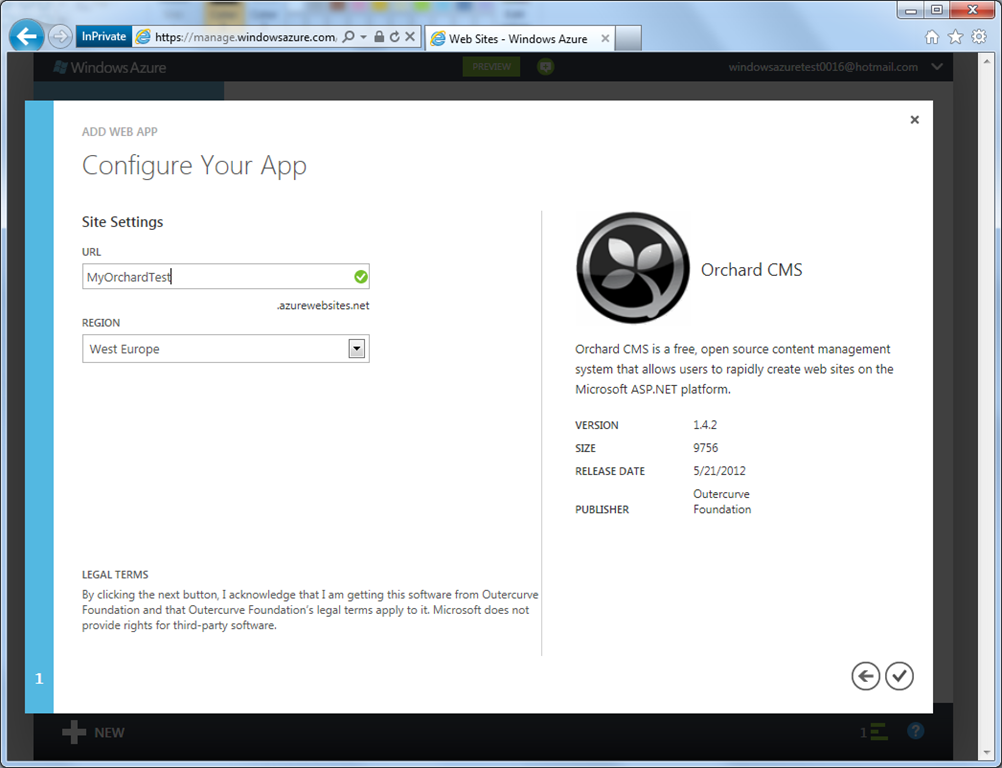Go to the previous wizard step arrow
Image resolution: width=1002 pixels, height=768 pixels.
(865, 677)
